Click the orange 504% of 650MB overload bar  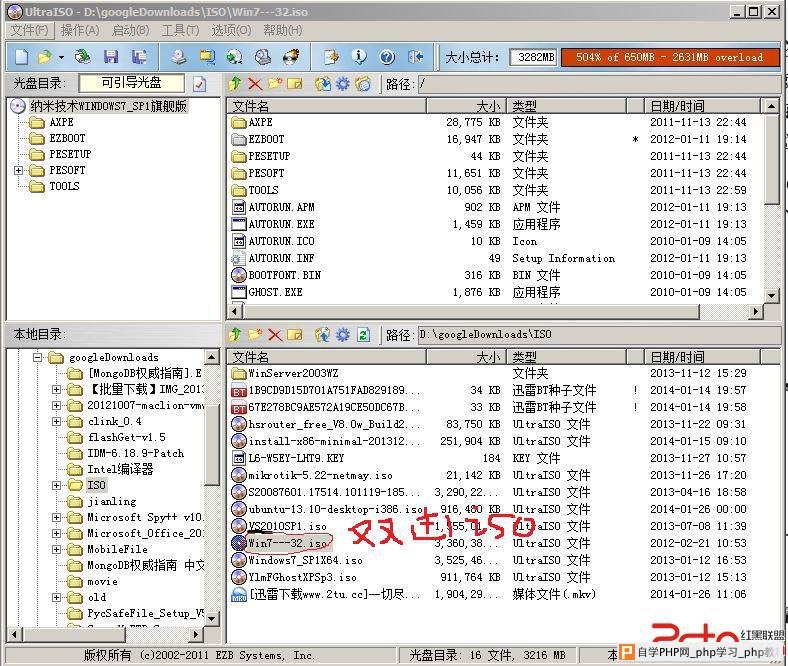pyautogui.click(x=670, y=57)
